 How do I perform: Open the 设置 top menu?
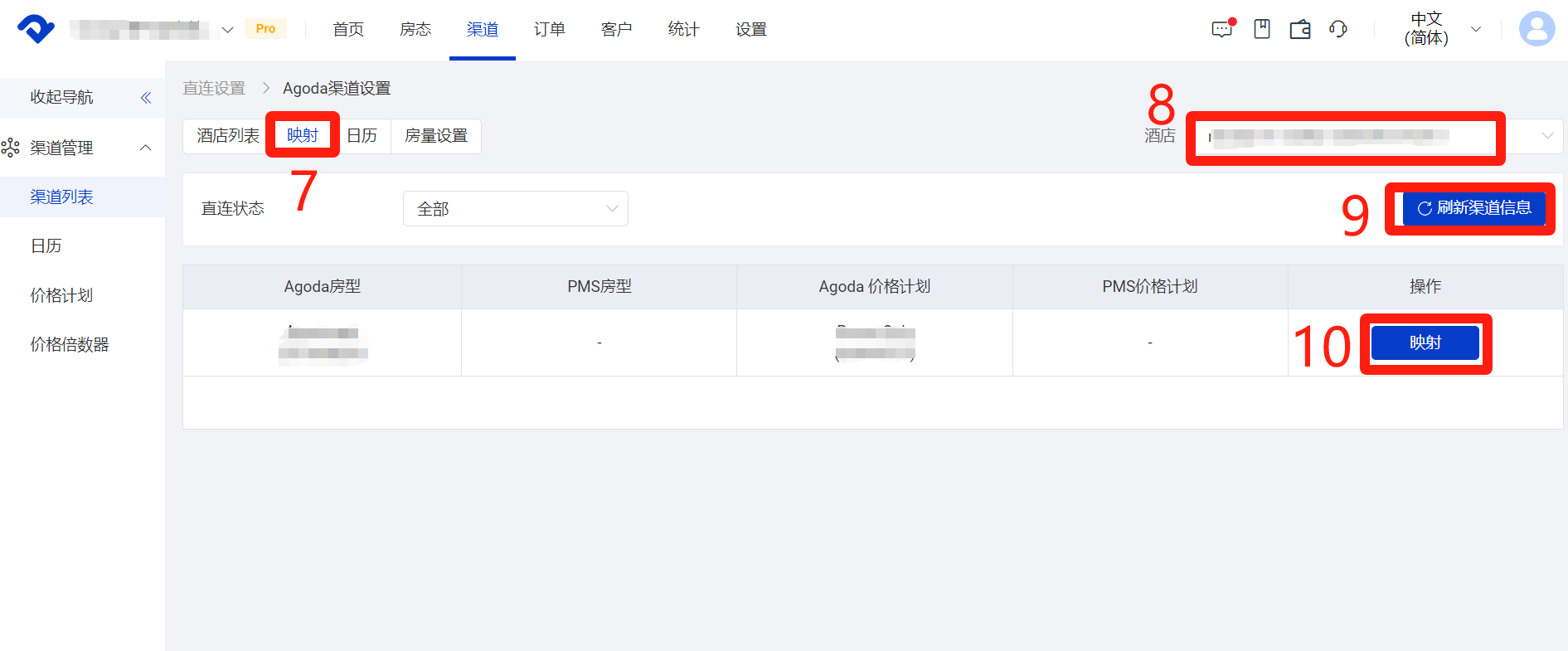coord(751,30)
